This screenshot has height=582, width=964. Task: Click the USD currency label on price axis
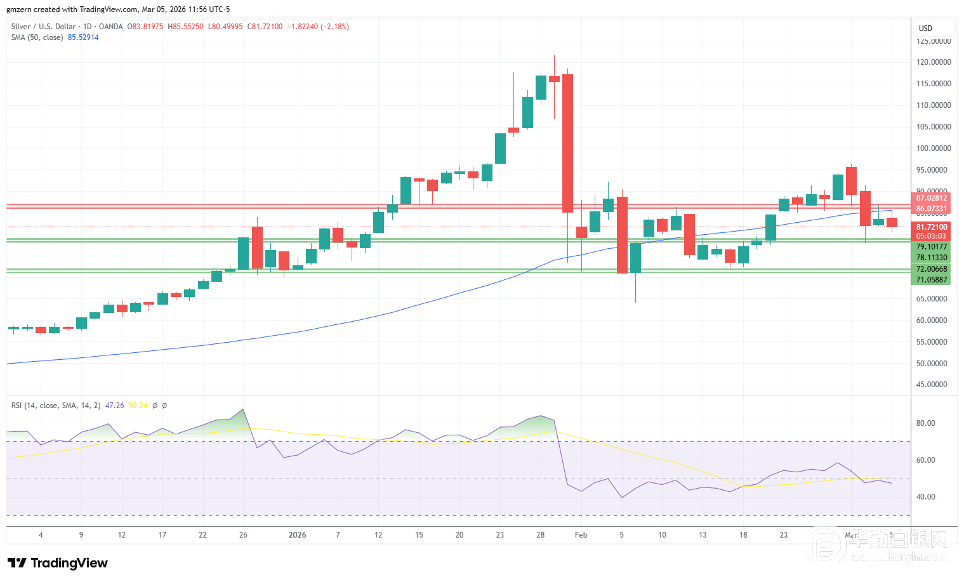(925, 27)
